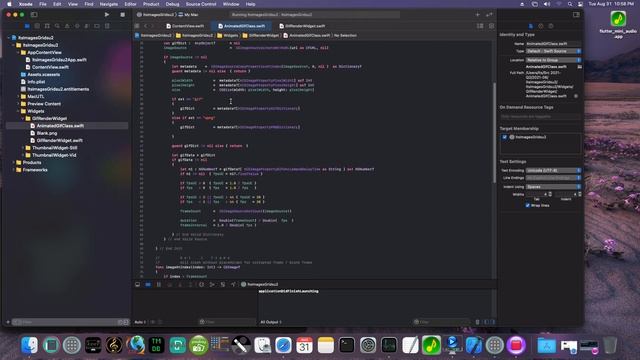Open the Line Endings dropdown
This screenshot has height=360, width=640.
click(553, 178)
